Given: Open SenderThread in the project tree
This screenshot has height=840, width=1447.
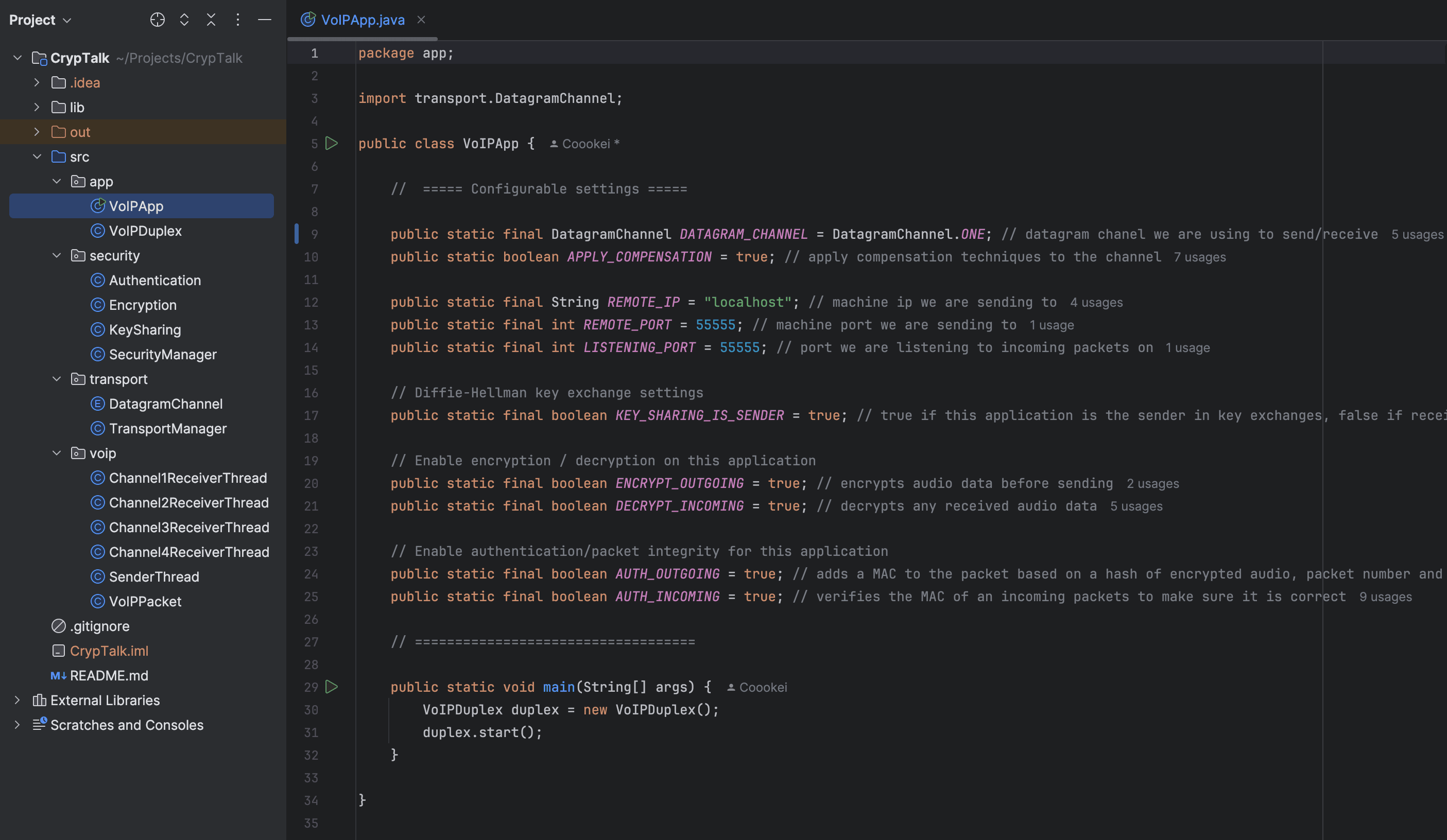Looking at the screenshot, I should [x=154, y=576].
